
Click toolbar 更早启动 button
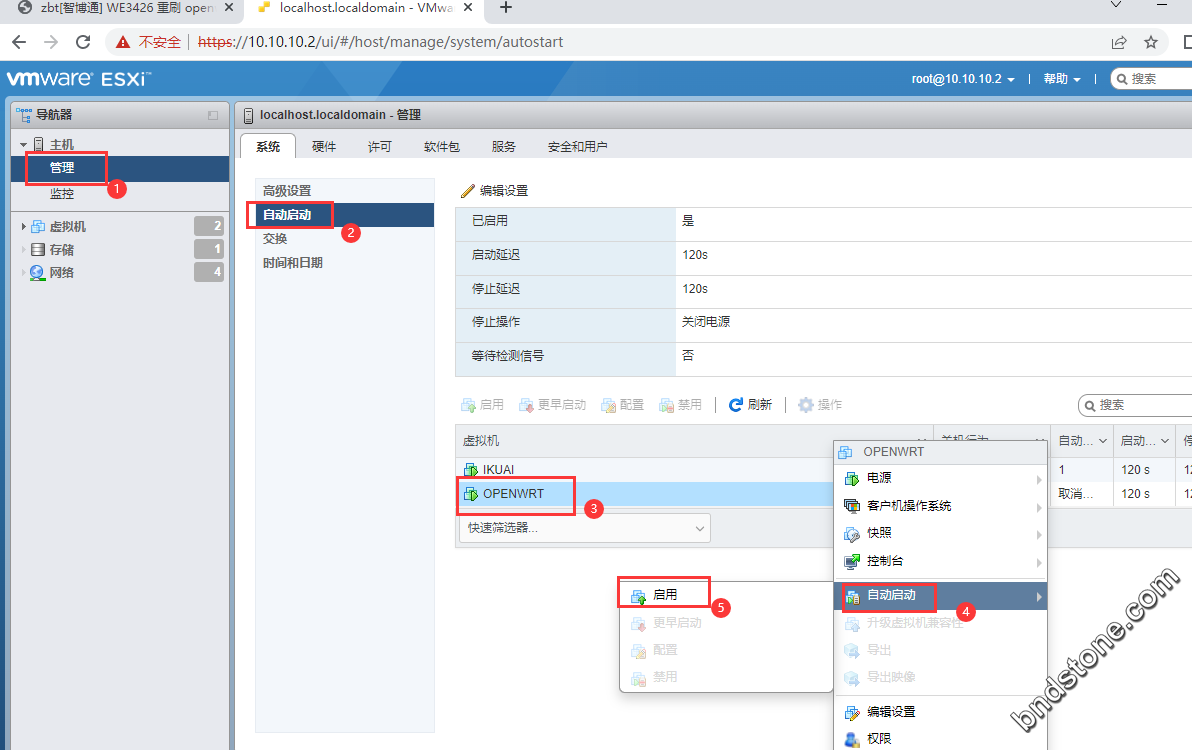pos(553,405)
